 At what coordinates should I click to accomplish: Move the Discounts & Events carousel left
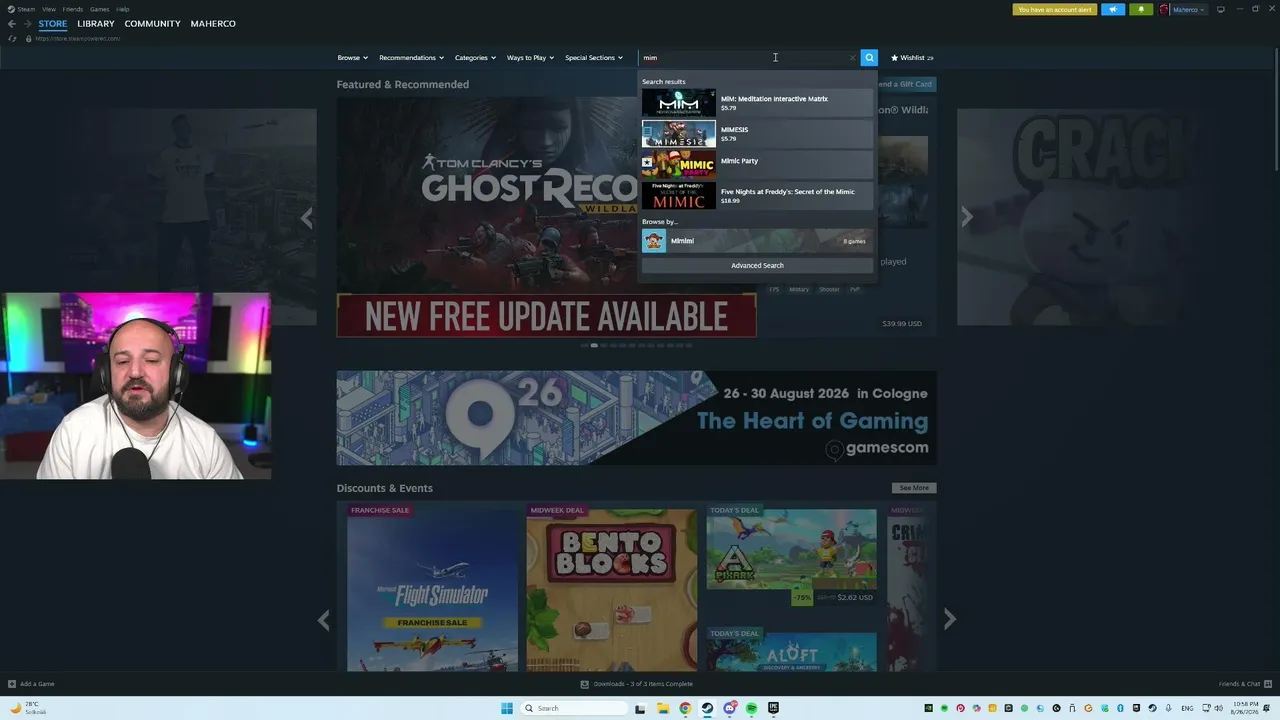tap(323, 621)
